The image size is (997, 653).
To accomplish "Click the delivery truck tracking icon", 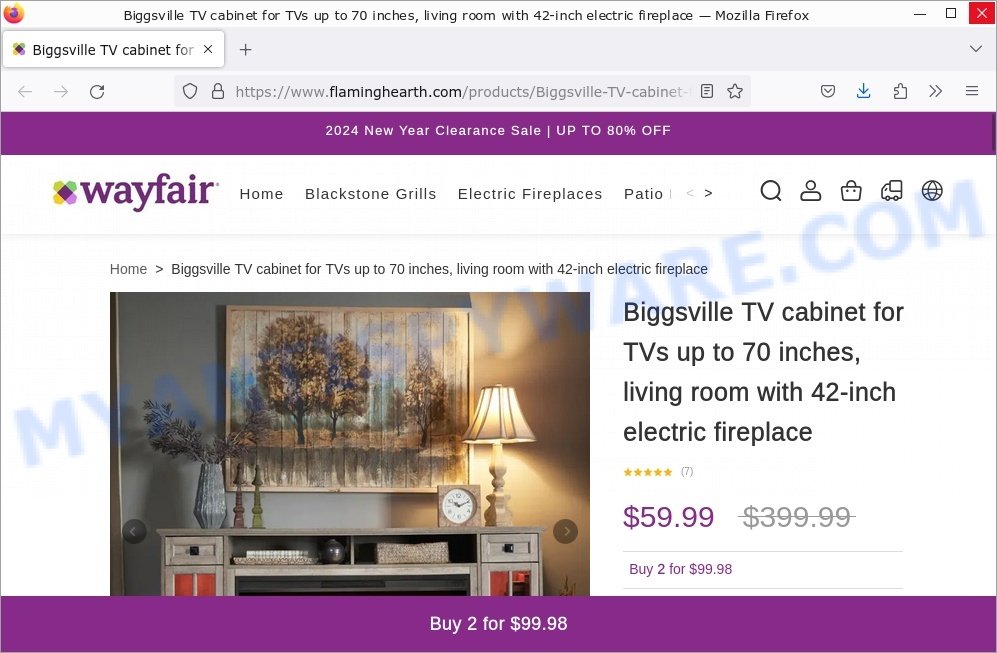I will pyautogui.click(x=891, y=191).
